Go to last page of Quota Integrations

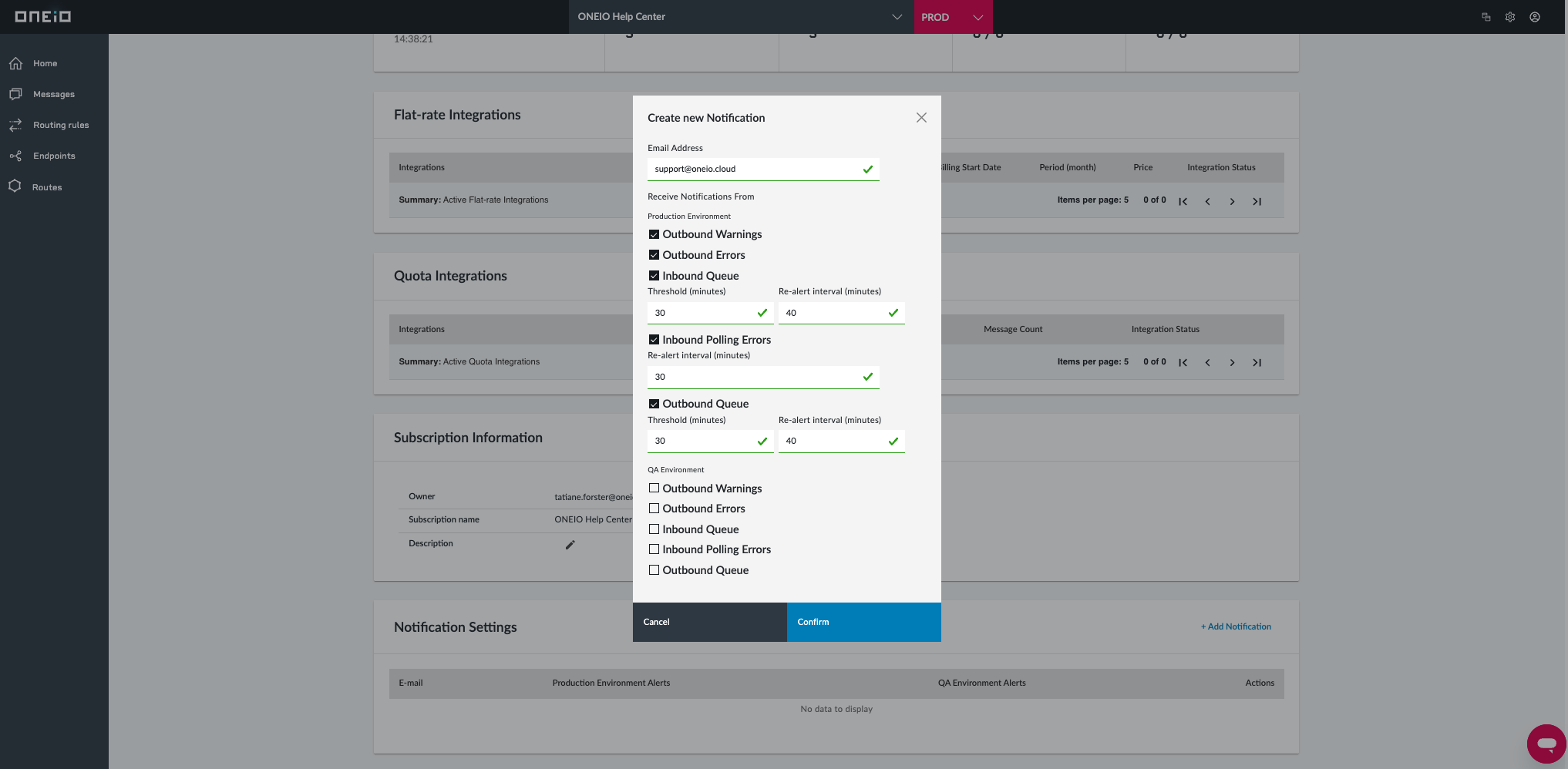click(1257, 363)
